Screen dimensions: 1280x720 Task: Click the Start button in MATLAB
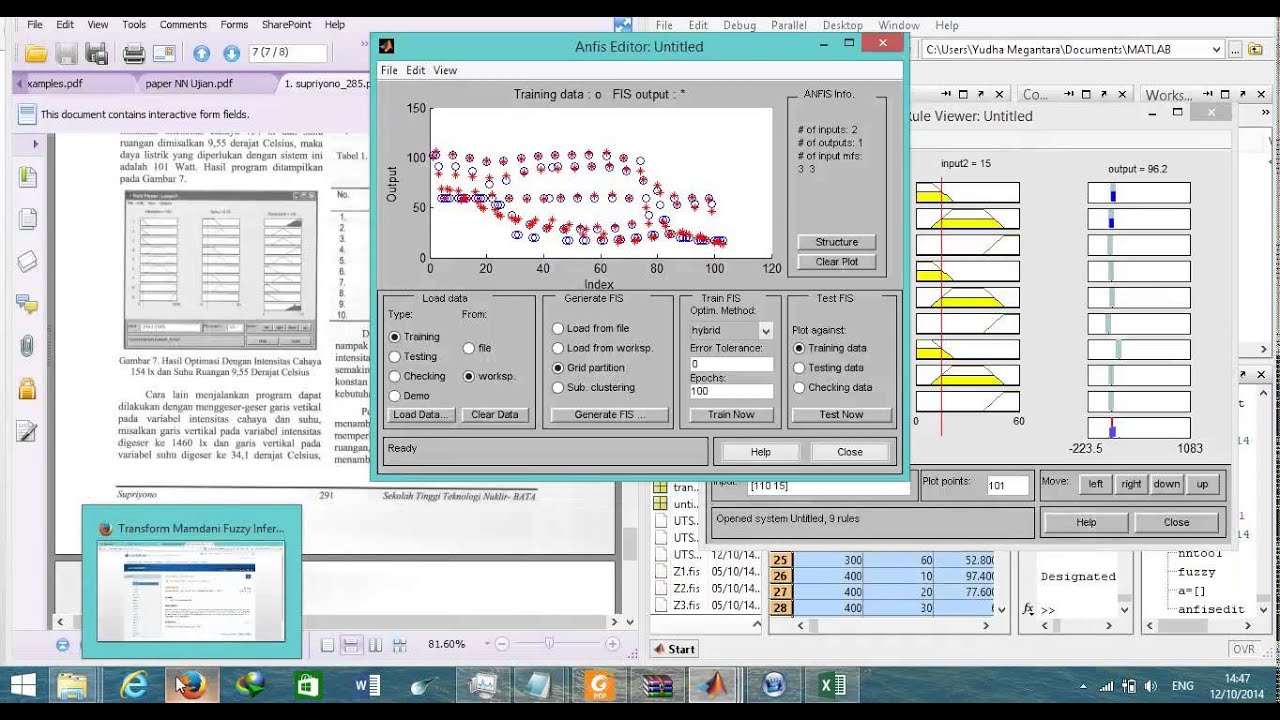click(674, 649)
